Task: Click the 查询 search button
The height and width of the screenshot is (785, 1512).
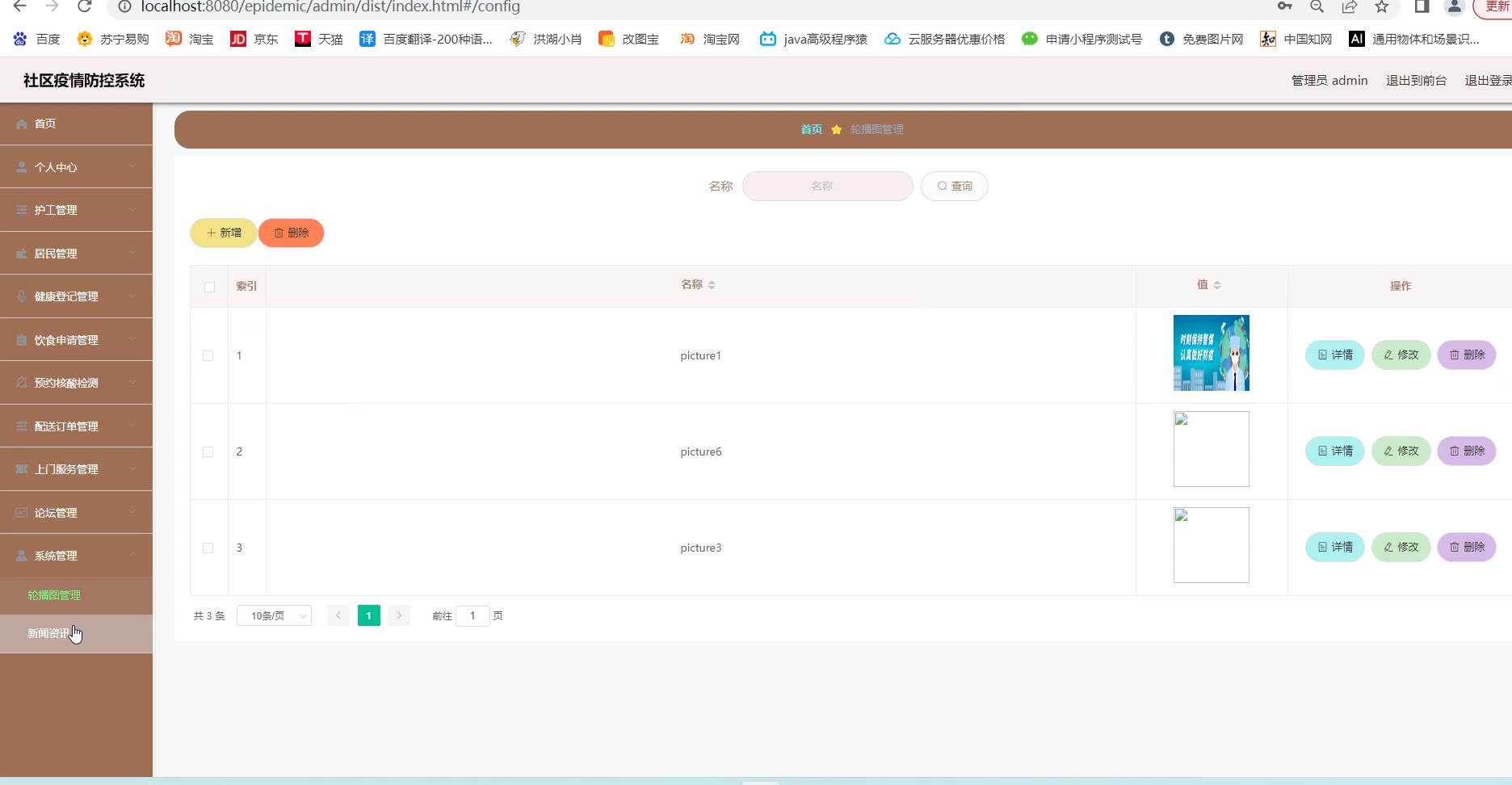Action: pos(955,186)
